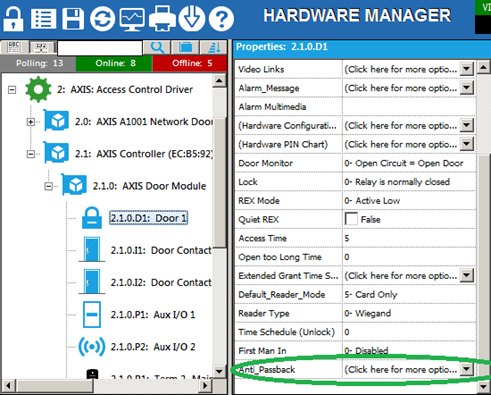
Task: Click the tree horizontal scroll right arrow
Action: 206,386
